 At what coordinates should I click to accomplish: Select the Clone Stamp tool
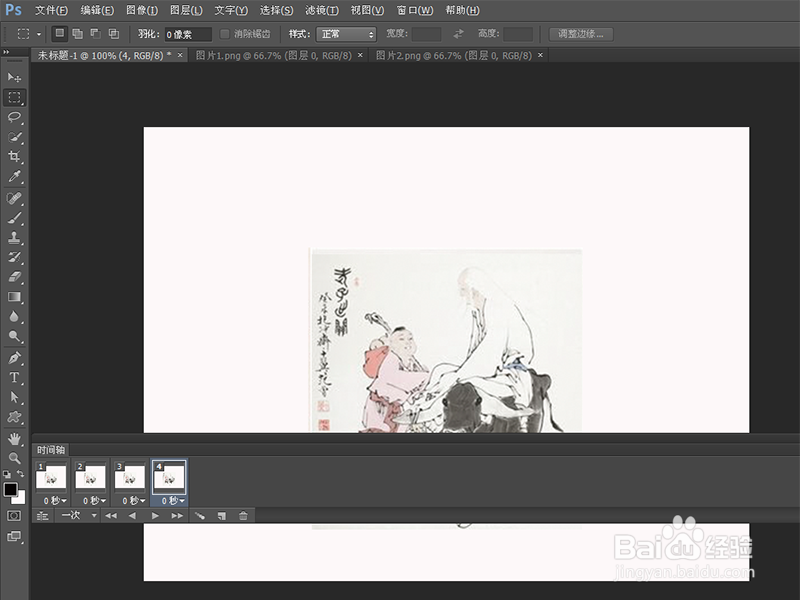tap(14, 238)
